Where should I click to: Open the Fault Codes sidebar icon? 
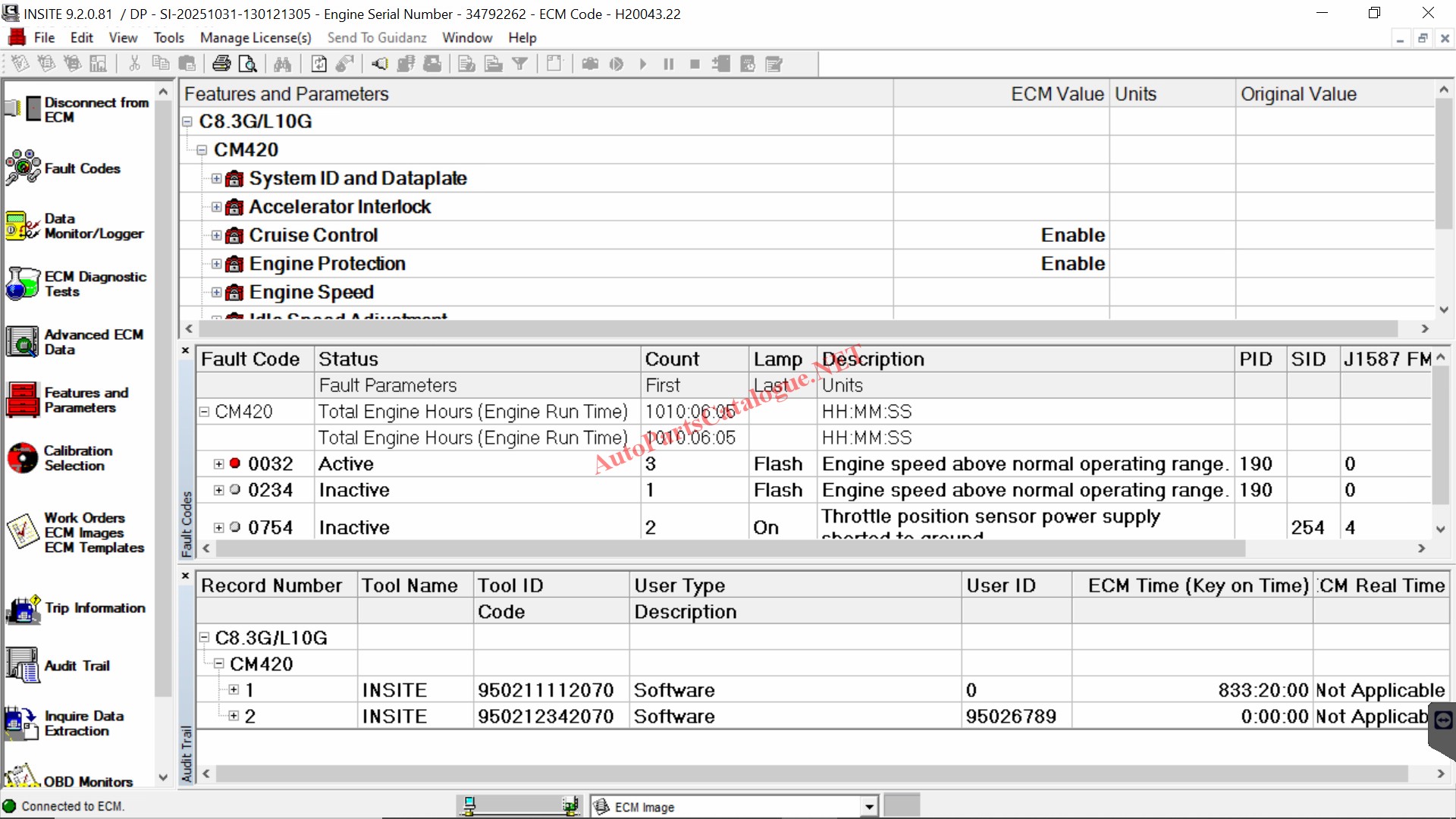(23, 168)
